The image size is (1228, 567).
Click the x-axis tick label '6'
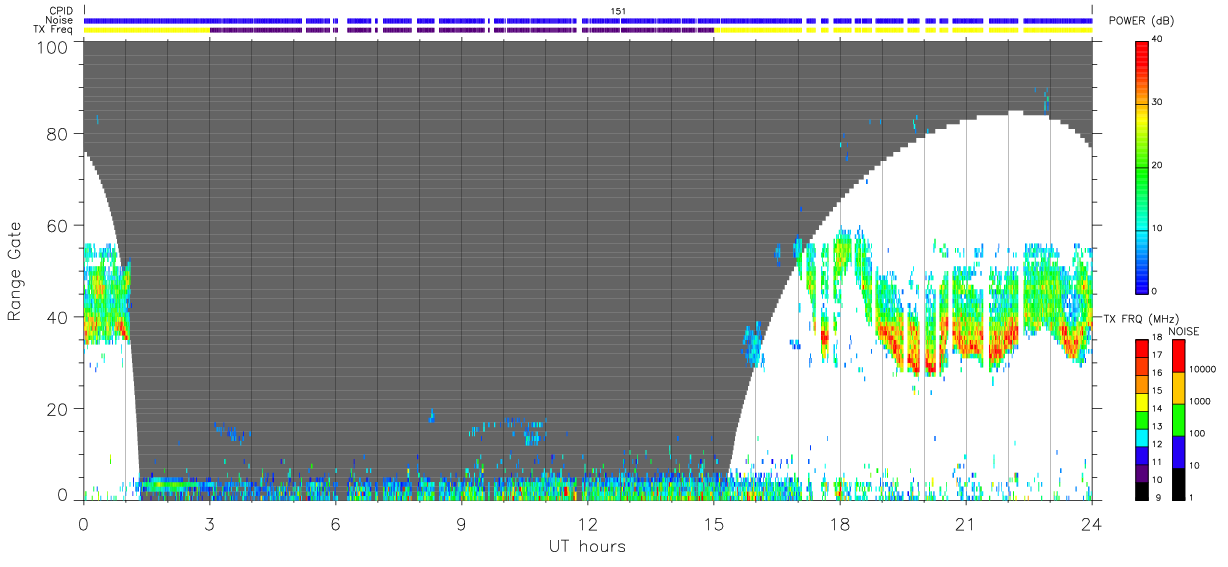click(x=336, y=524)
